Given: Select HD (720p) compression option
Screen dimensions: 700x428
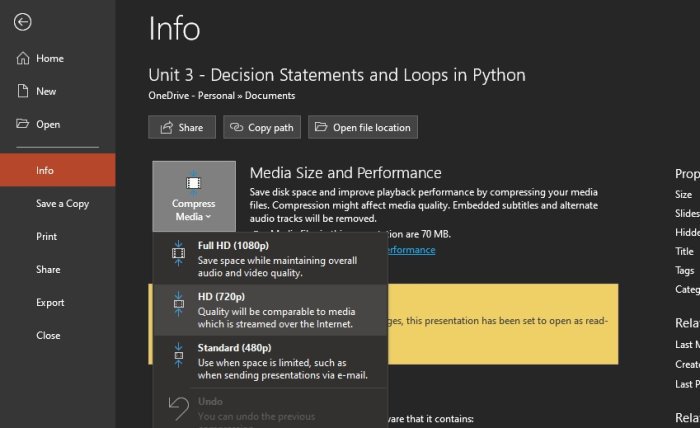Looking at the screenshot, I should [x=270, y=310].
